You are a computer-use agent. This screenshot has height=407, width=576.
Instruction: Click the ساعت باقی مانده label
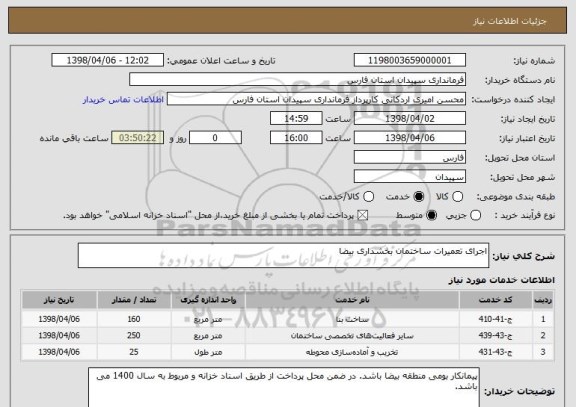coord(74,138)
